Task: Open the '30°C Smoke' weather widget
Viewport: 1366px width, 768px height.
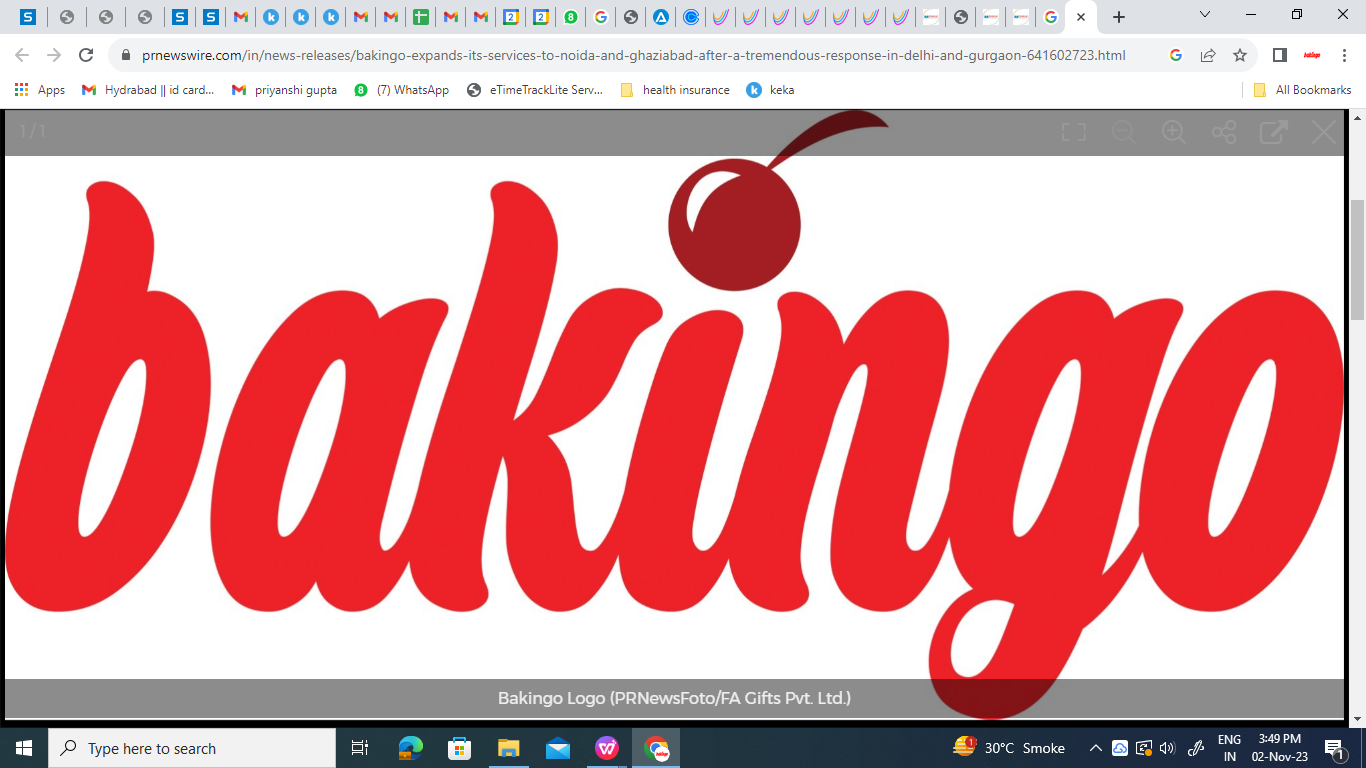Action: click(1009, 748)
